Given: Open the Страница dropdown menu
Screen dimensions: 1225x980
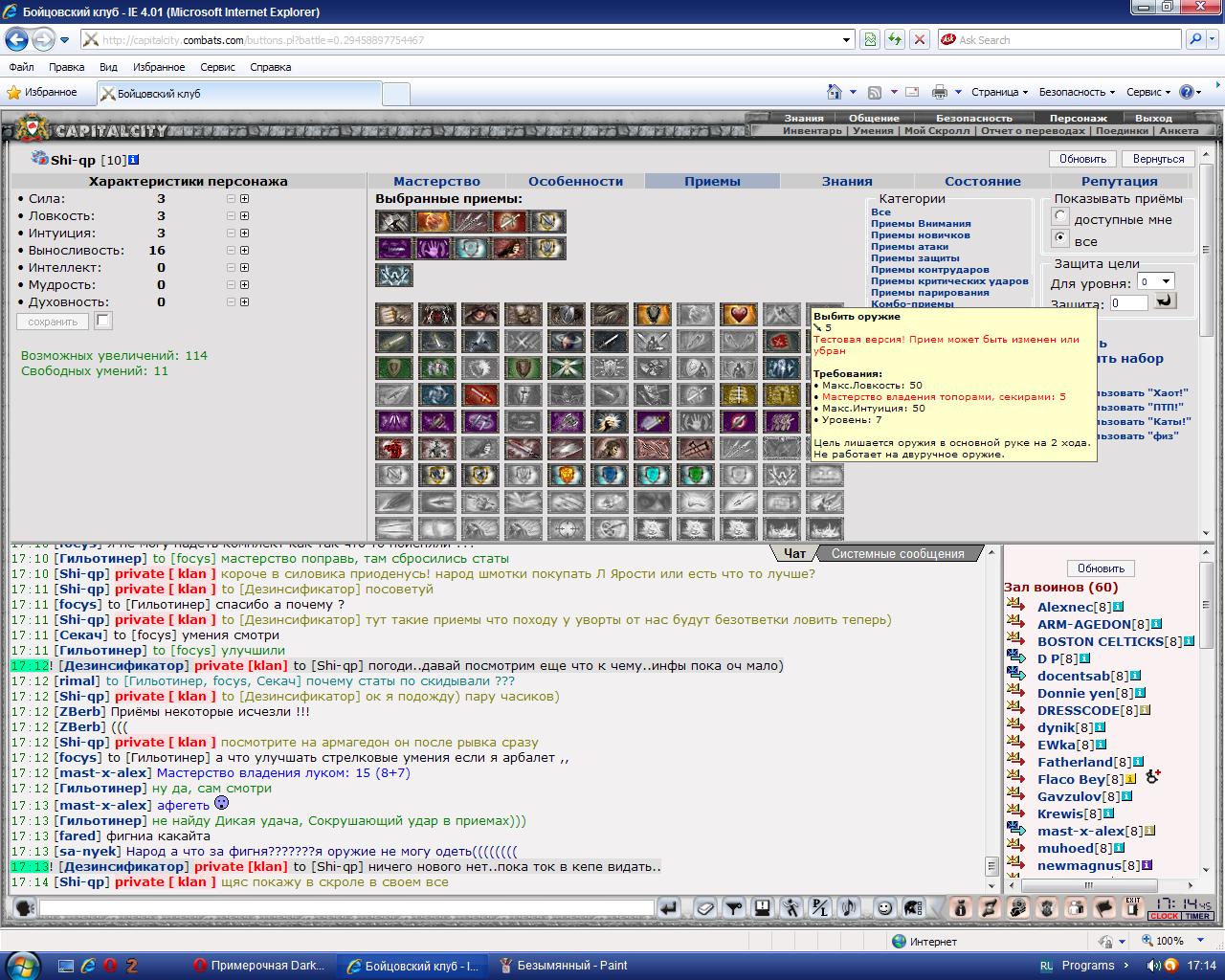Looking at the screenshot, I should (x=999, y=92).
